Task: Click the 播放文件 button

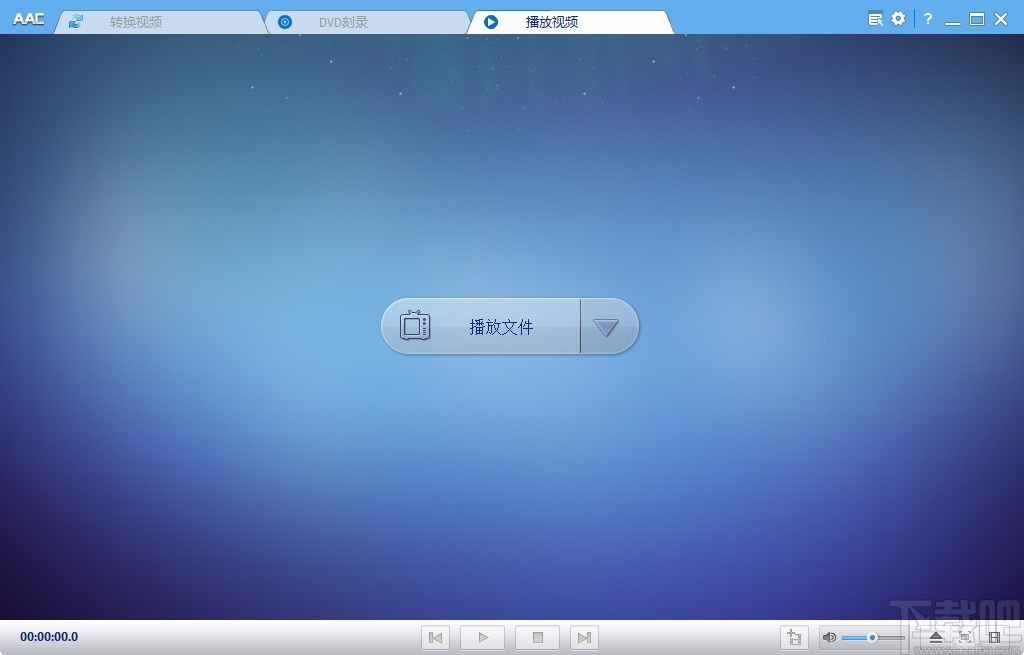Action: (x=480, y=326)
